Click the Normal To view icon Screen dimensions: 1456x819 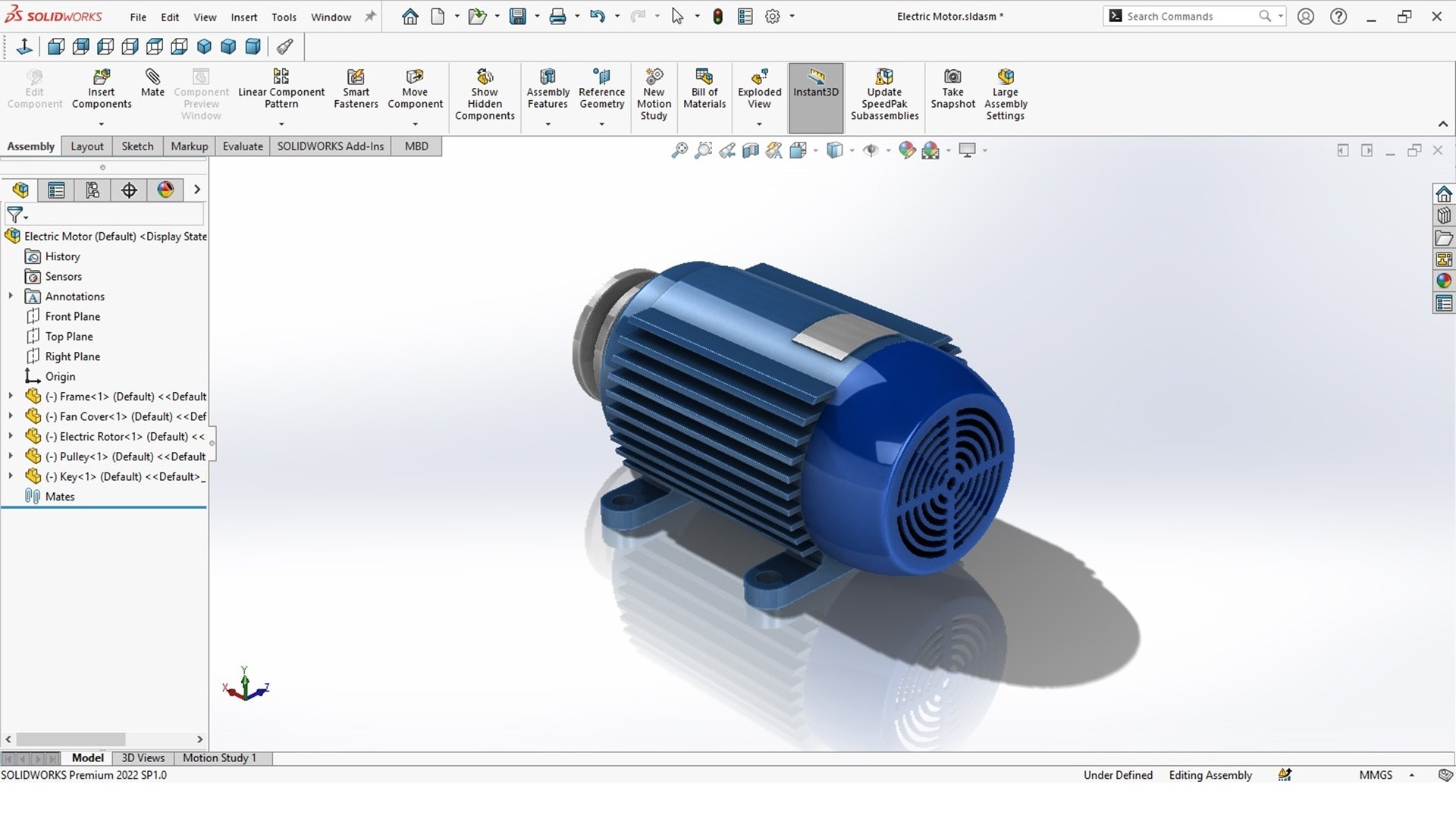tap(24, 47)
